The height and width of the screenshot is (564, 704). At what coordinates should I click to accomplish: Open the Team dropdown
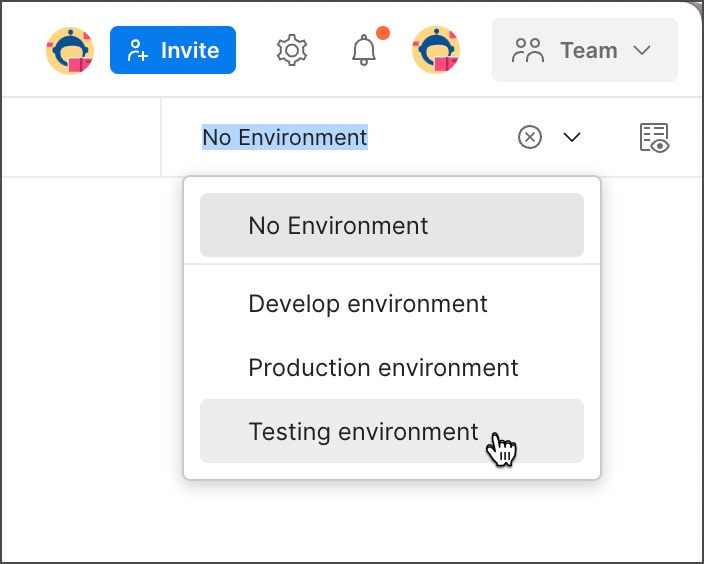(585, 50)
